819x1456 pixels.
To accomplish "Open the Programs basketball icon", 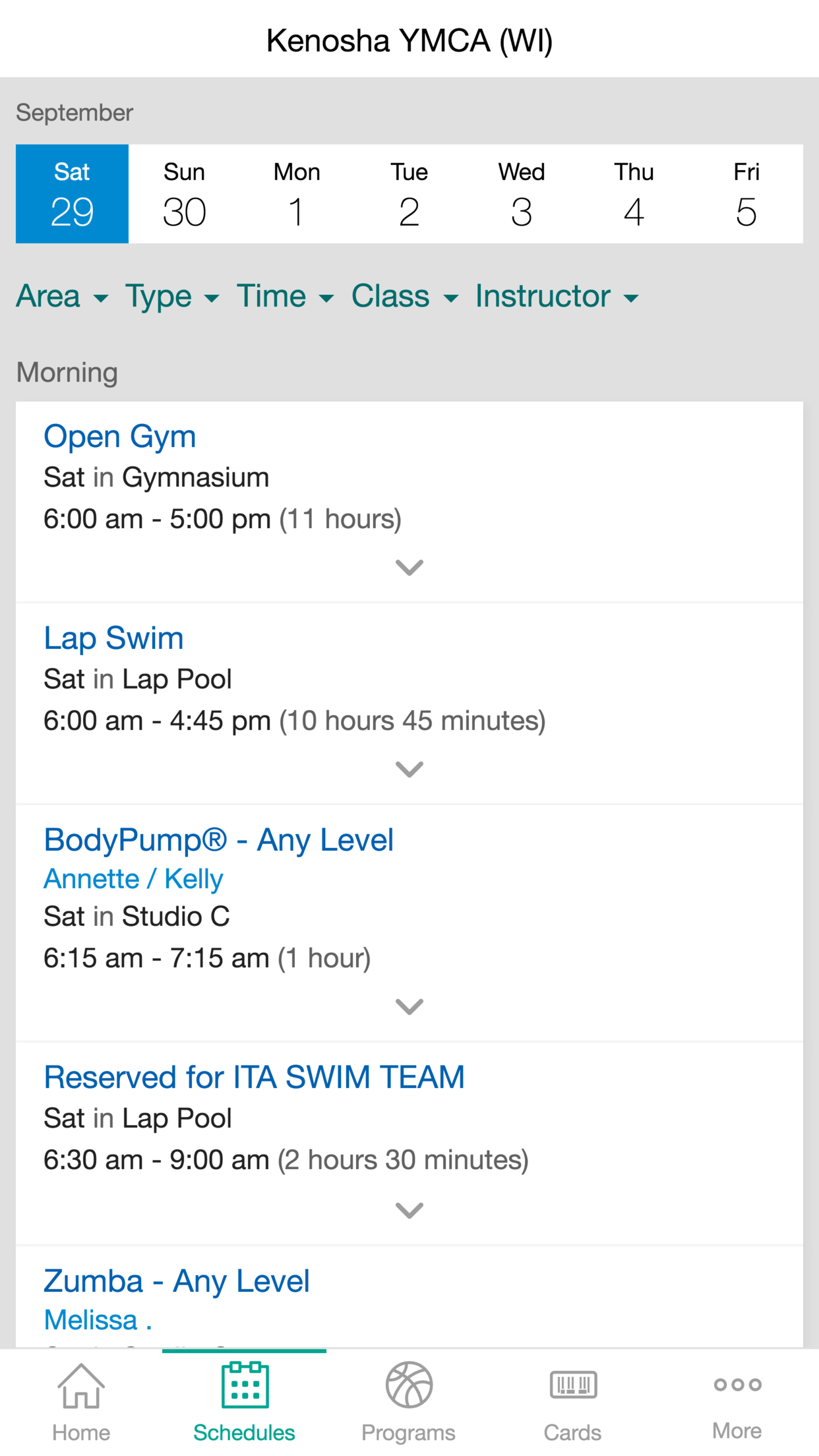I will (x=409, y=1385).
